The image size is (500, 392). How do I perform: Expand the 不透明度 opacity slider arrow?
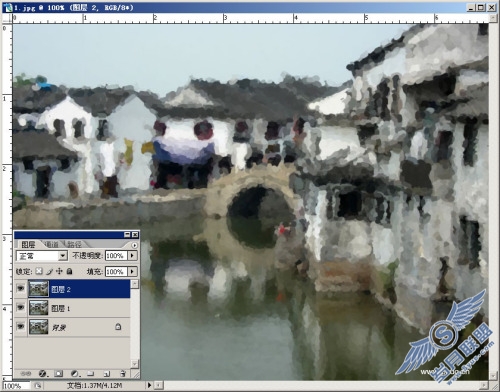(x=133, y=256)
